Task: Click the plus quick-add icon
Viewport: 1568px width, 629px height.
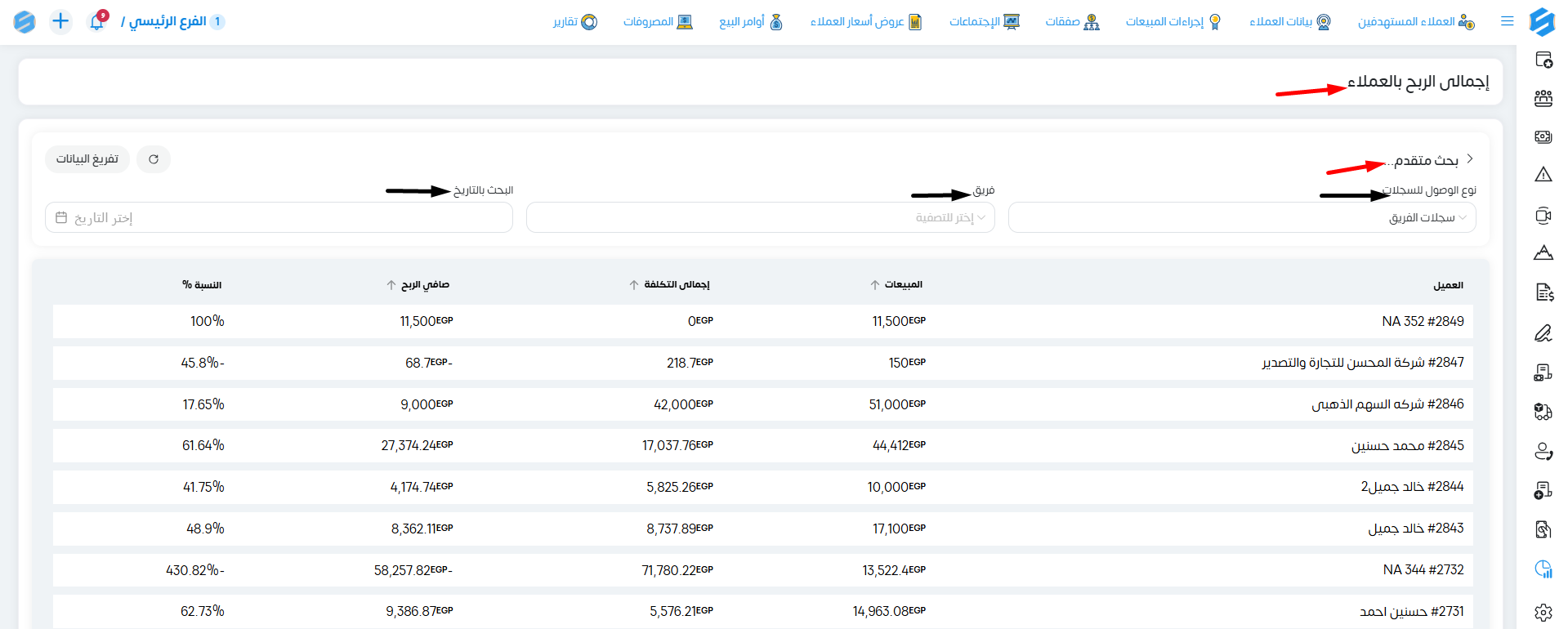Action: [60, 21]
